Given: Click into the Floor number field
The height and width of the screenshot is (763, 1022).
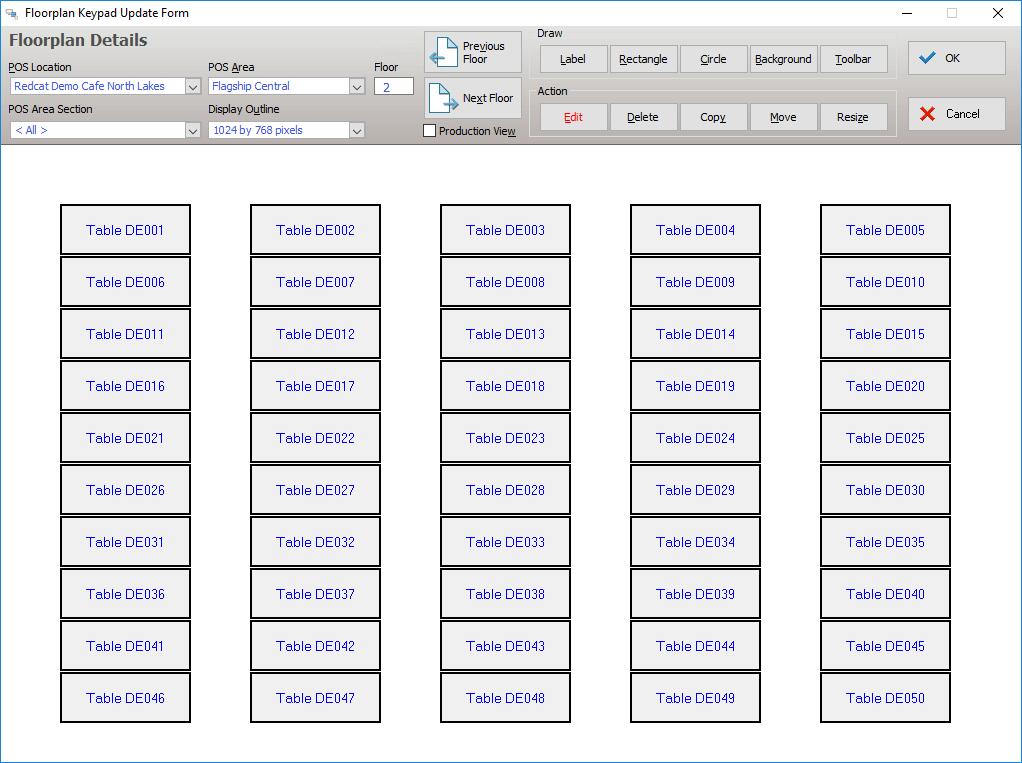Looking at the screenshot, I should coord(393,87).
